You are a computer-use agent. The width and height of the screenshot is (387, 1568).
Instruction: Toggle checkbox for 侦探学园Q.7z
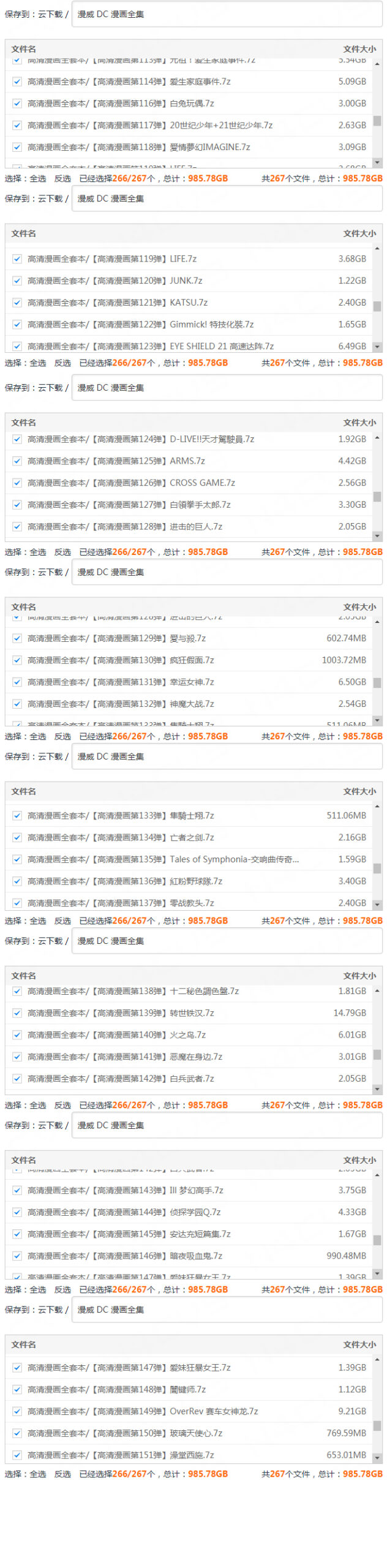pos(17,1212)
